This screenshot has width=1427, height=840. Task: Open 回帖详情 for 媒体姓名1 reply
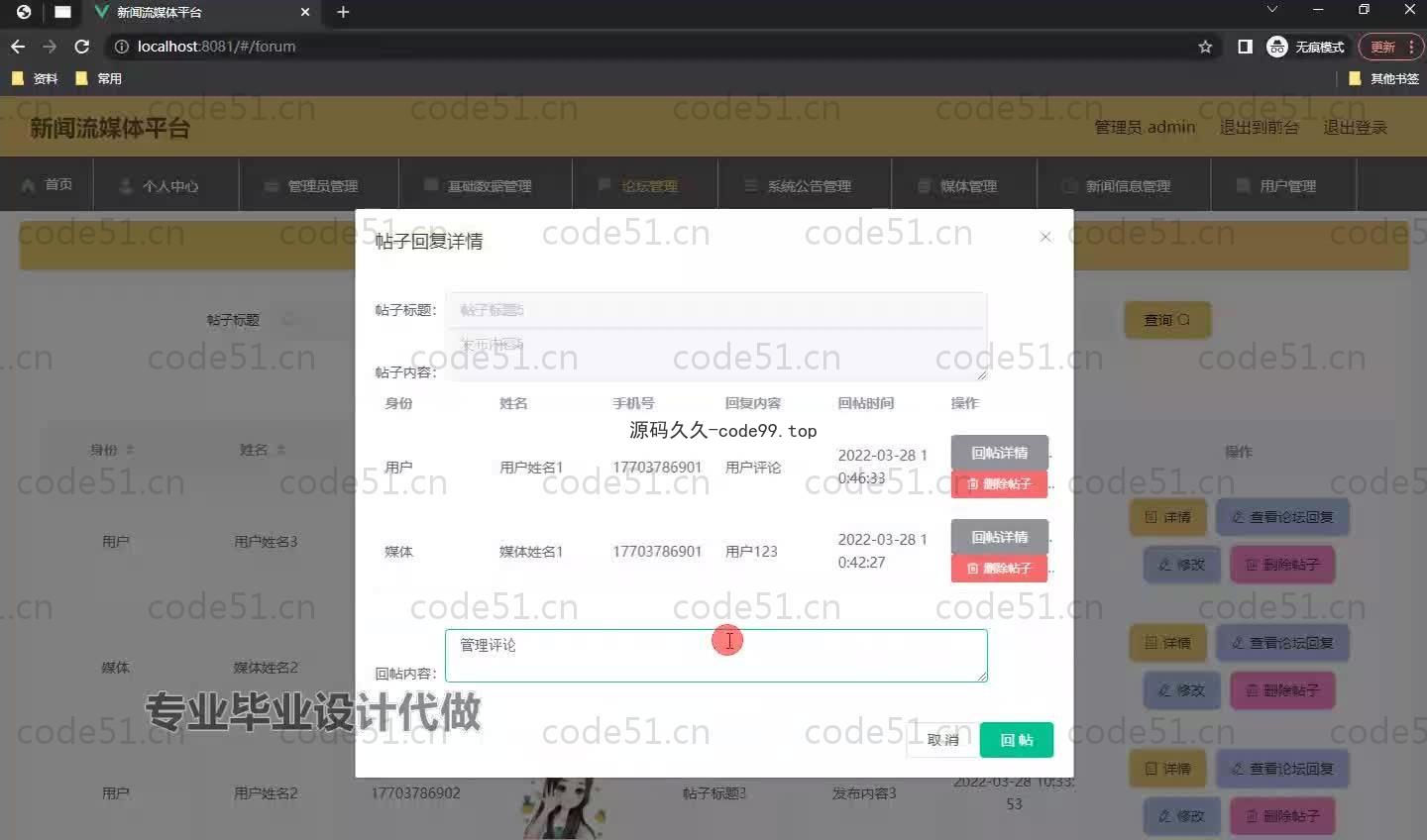click(1000, 537)
